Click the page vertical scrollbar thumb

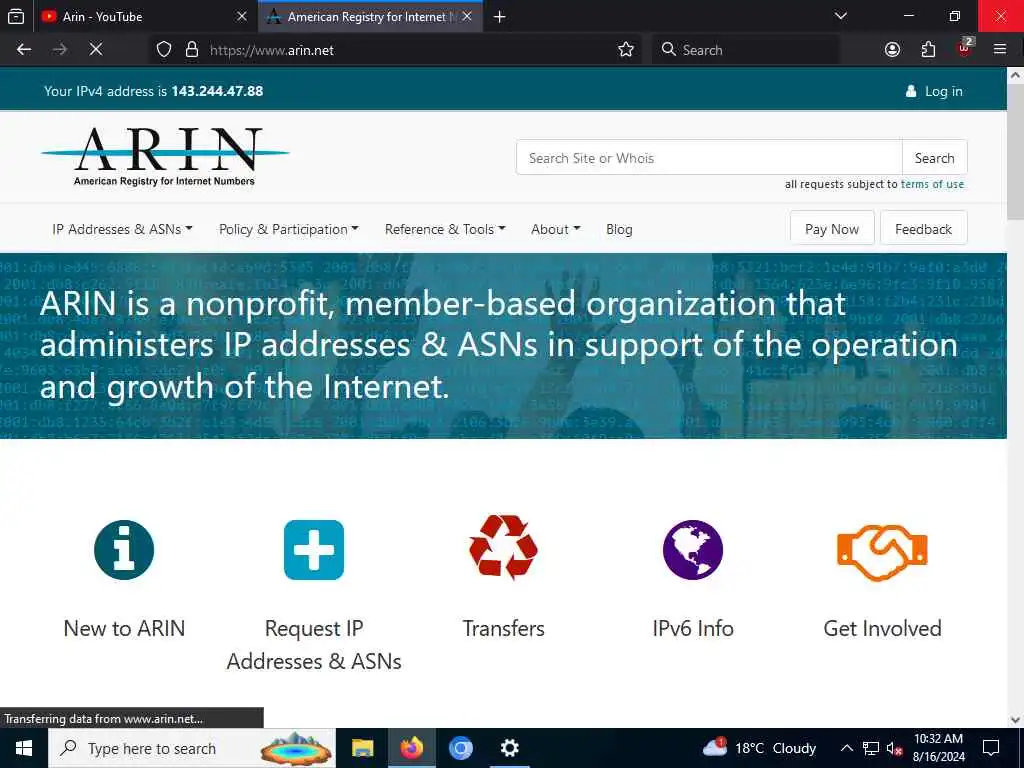(1016, 152)
